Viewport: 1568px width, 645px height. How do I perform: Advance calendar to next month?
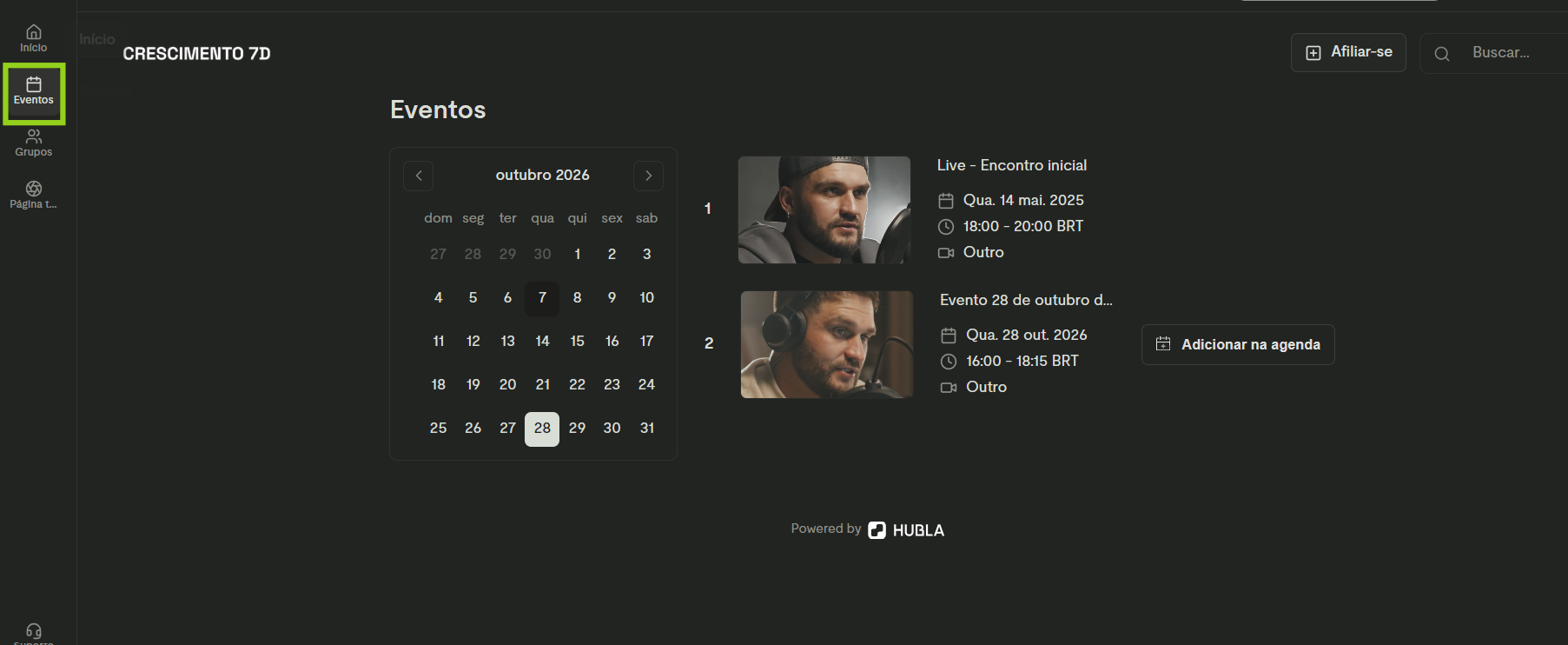pyautogui.click(x=648, y=176)
